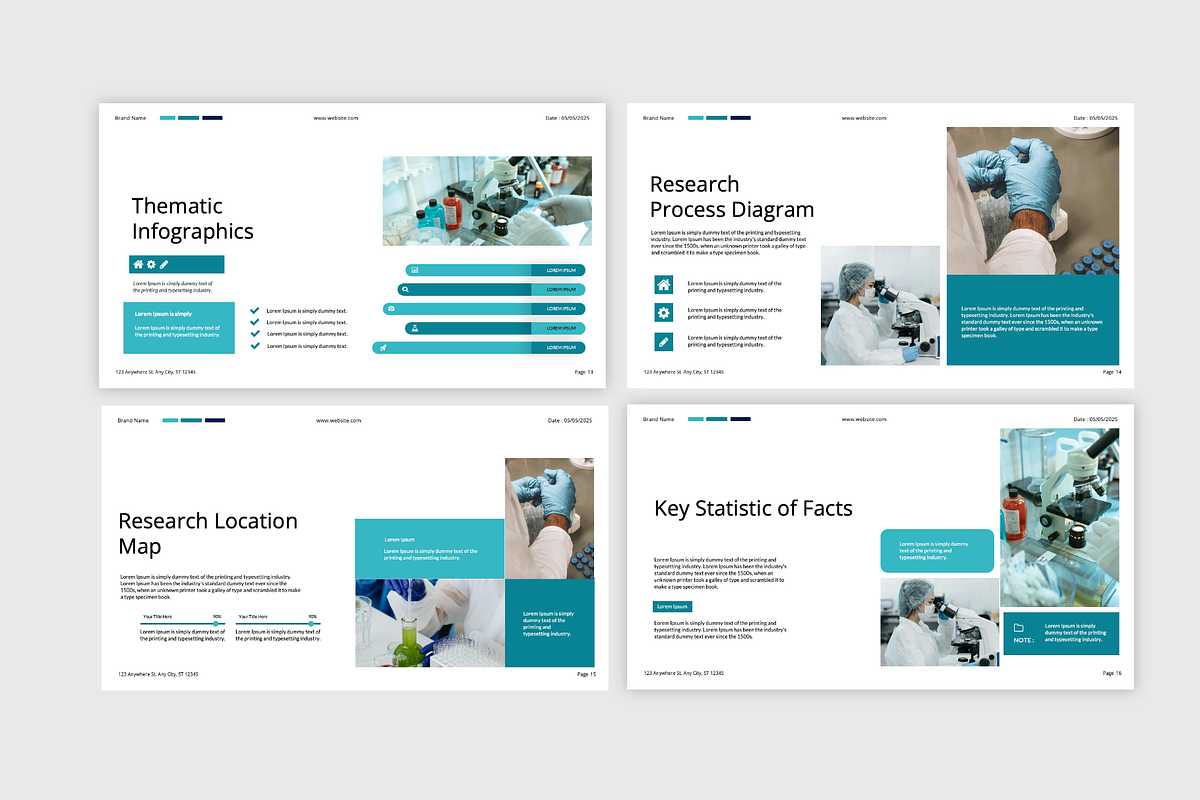Pick the light teal swatch in the page 15 header
Screen dimensions: 1200x800
coord(170,420)
